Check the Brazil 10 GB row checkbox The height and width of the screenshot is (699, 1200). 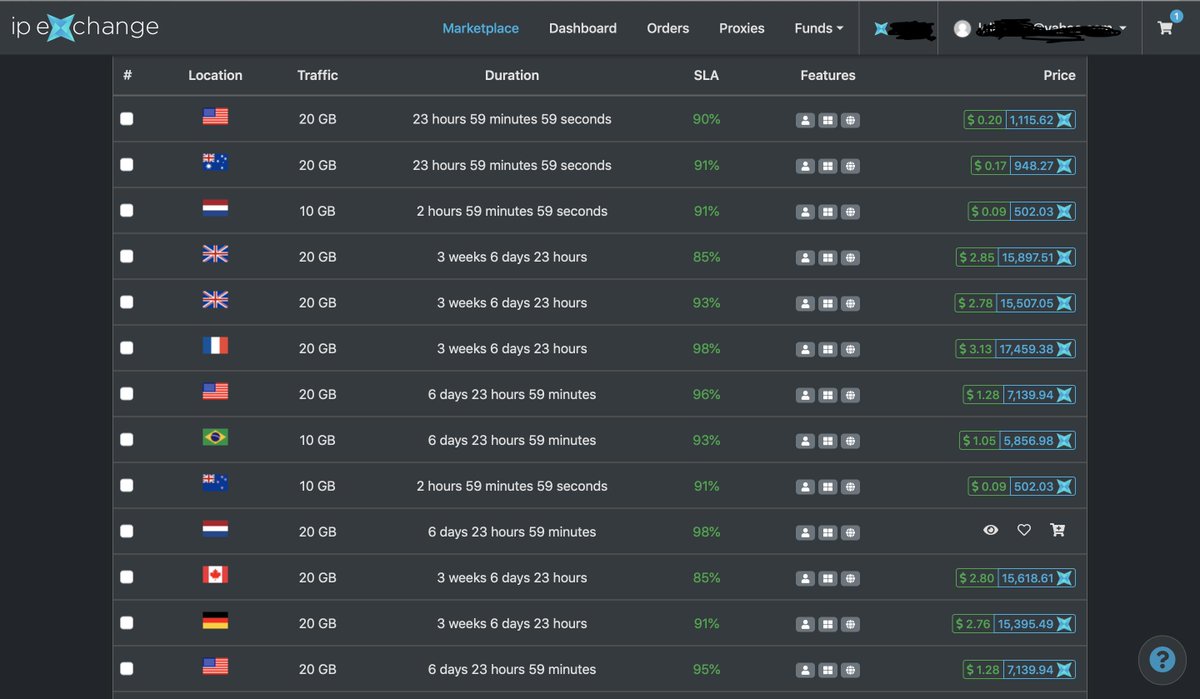(126, 440)
